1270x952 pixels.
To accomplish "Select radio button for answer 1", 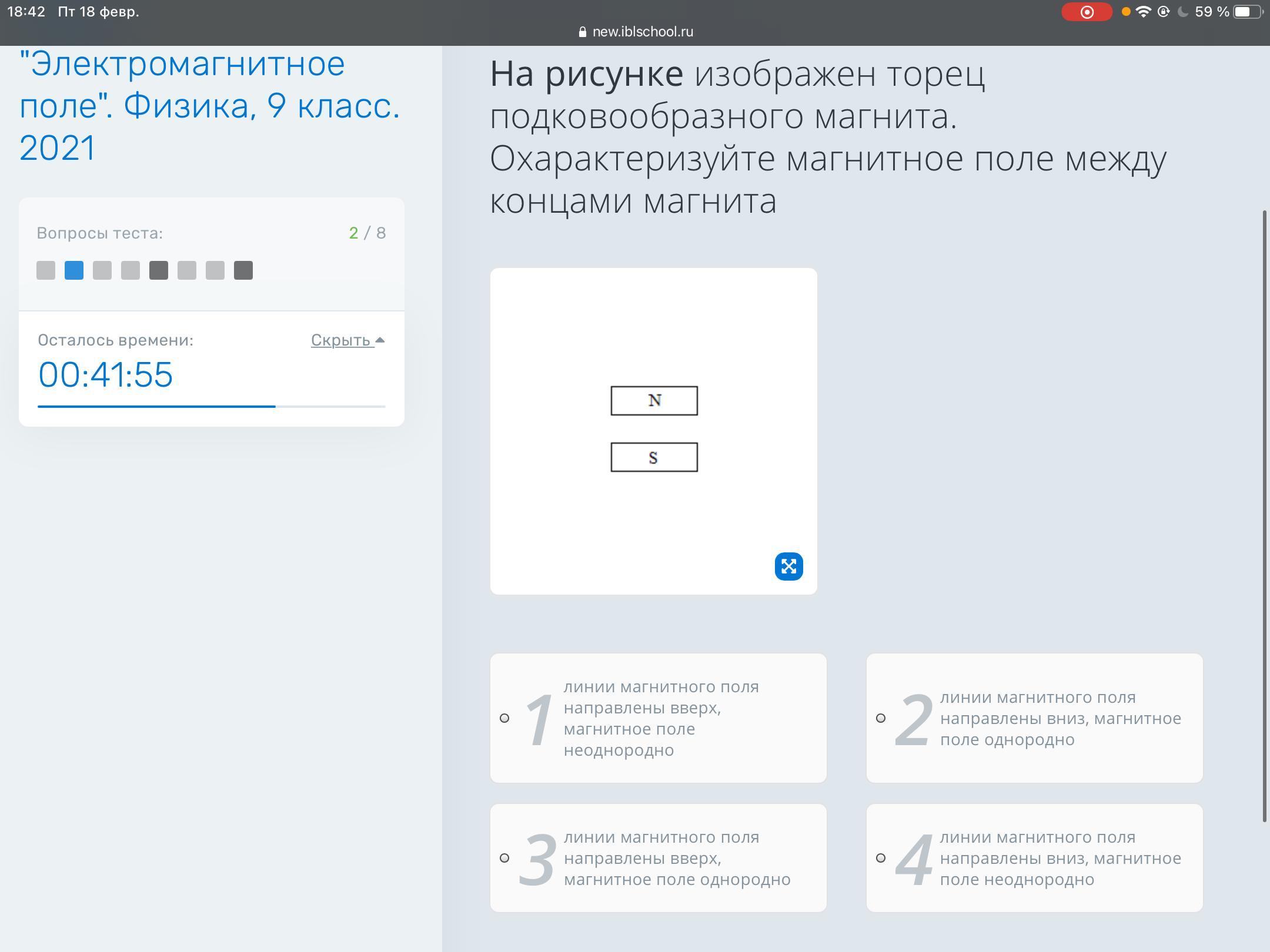I will [x=504, y=718].
